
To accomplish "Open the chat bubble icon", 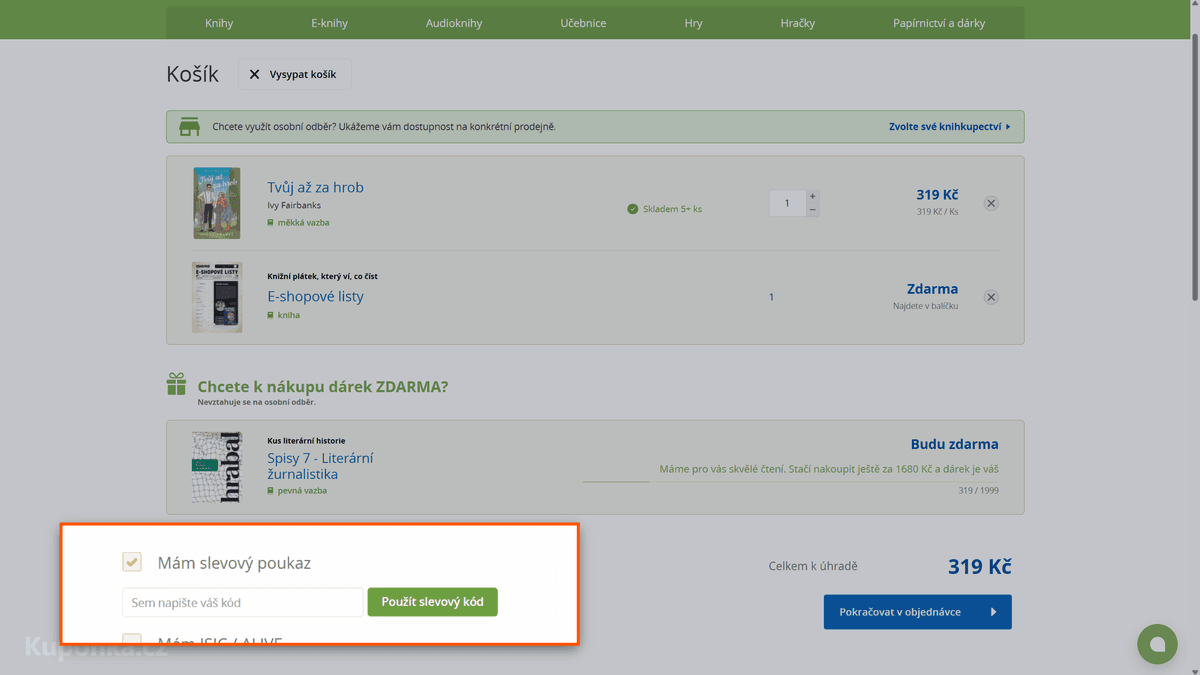I will click(x=1157, y=644).
